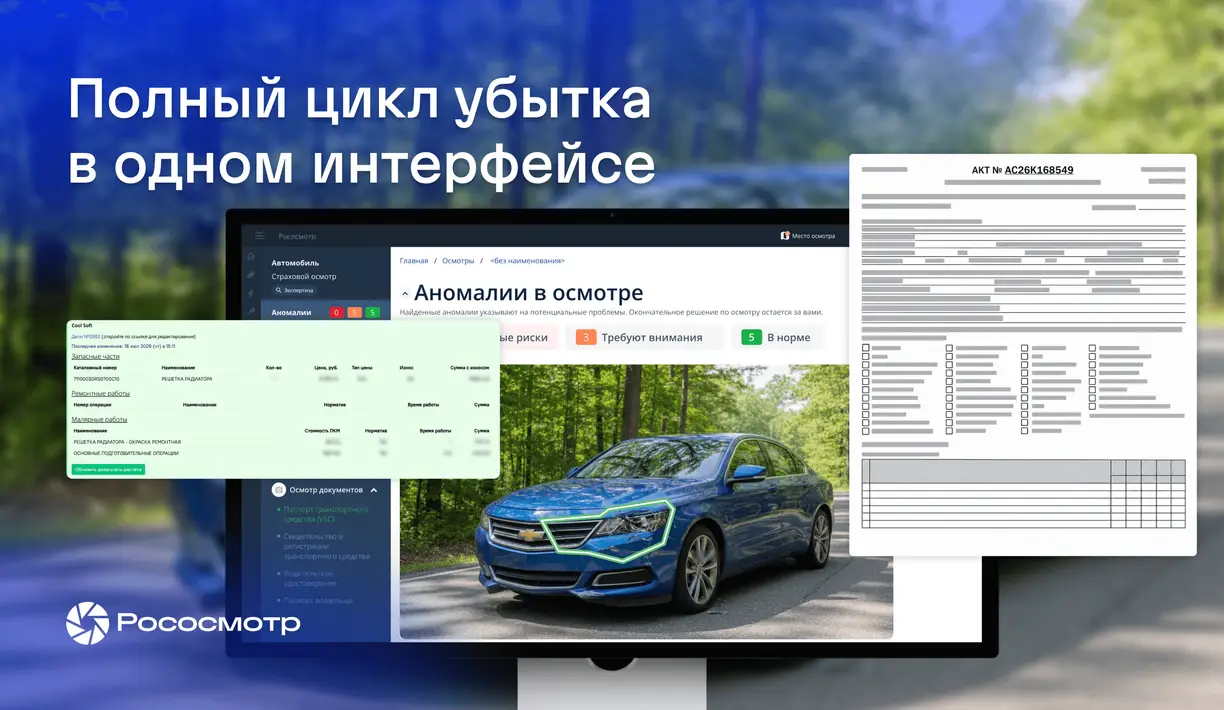Click the Запасные части section heading
Screen dimensions: 1224x710
click(x=95, y=356)
